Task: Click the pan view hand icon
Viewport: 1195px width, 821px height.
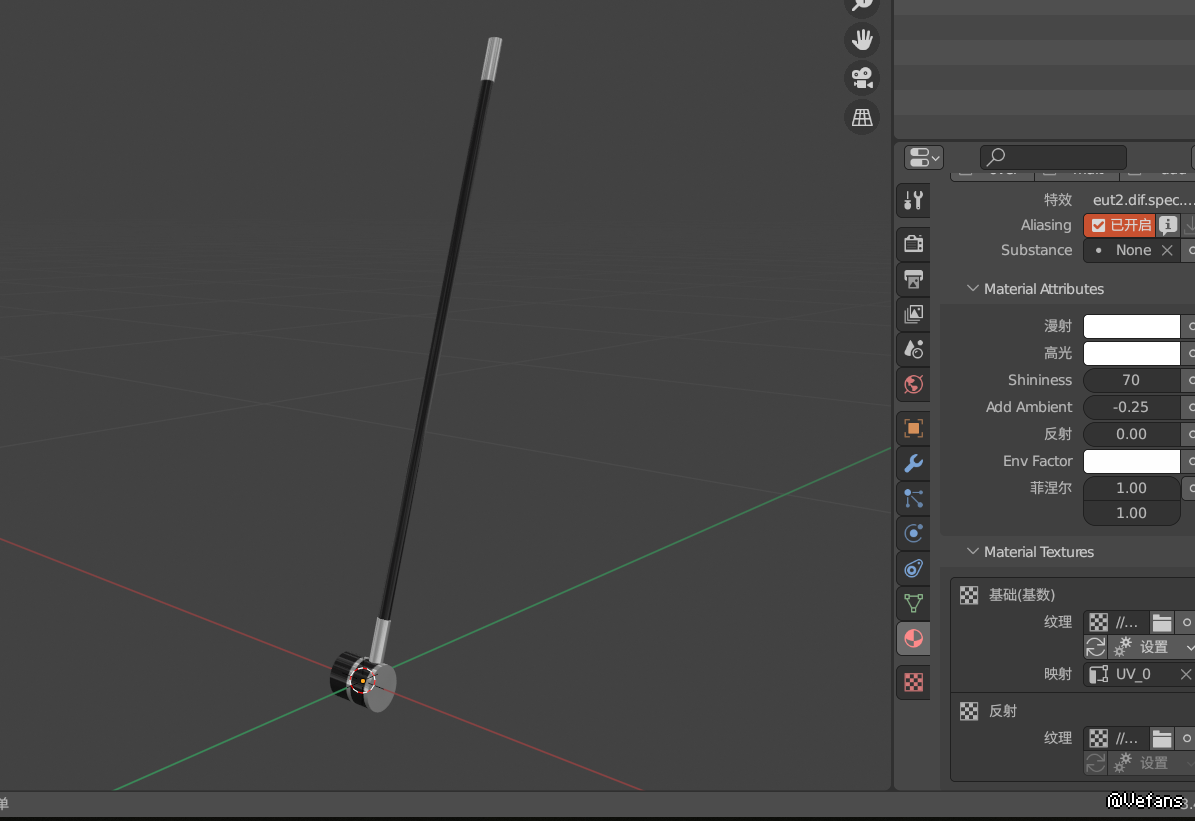Action: [x=861, y=40]
